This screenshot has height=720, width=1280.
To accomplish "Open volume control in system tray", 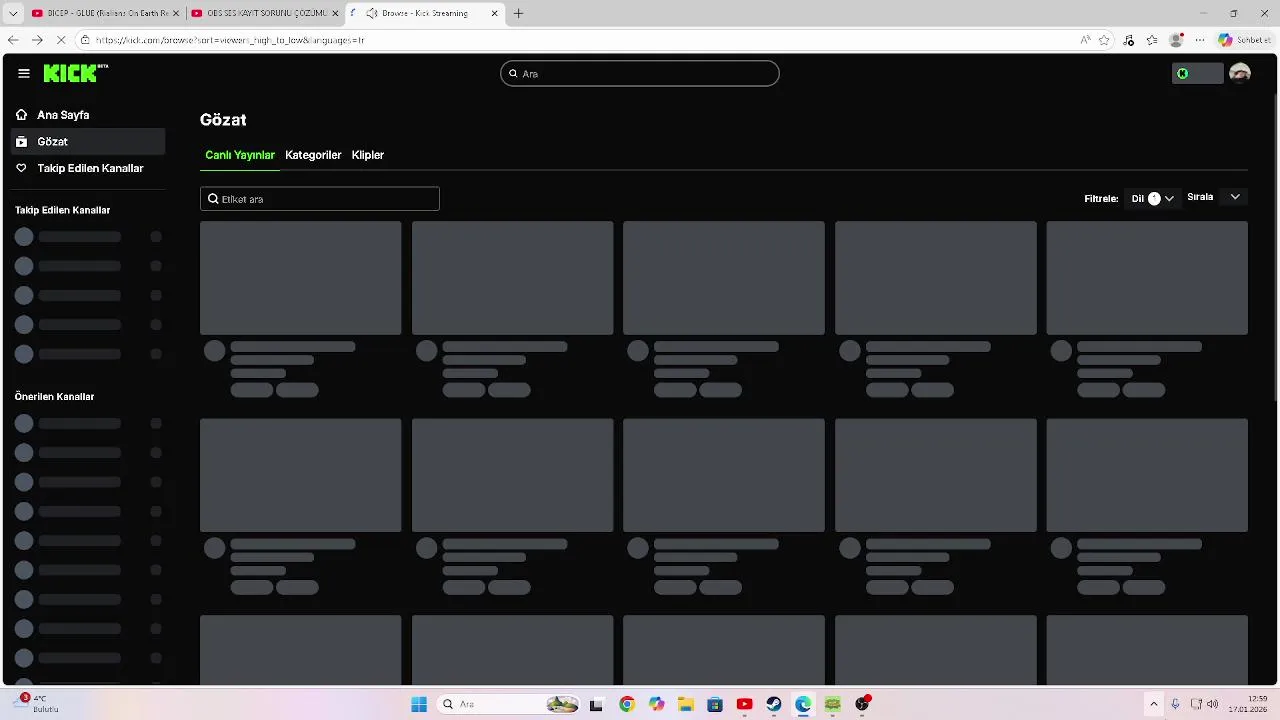I will click(x=1213, y=704).
